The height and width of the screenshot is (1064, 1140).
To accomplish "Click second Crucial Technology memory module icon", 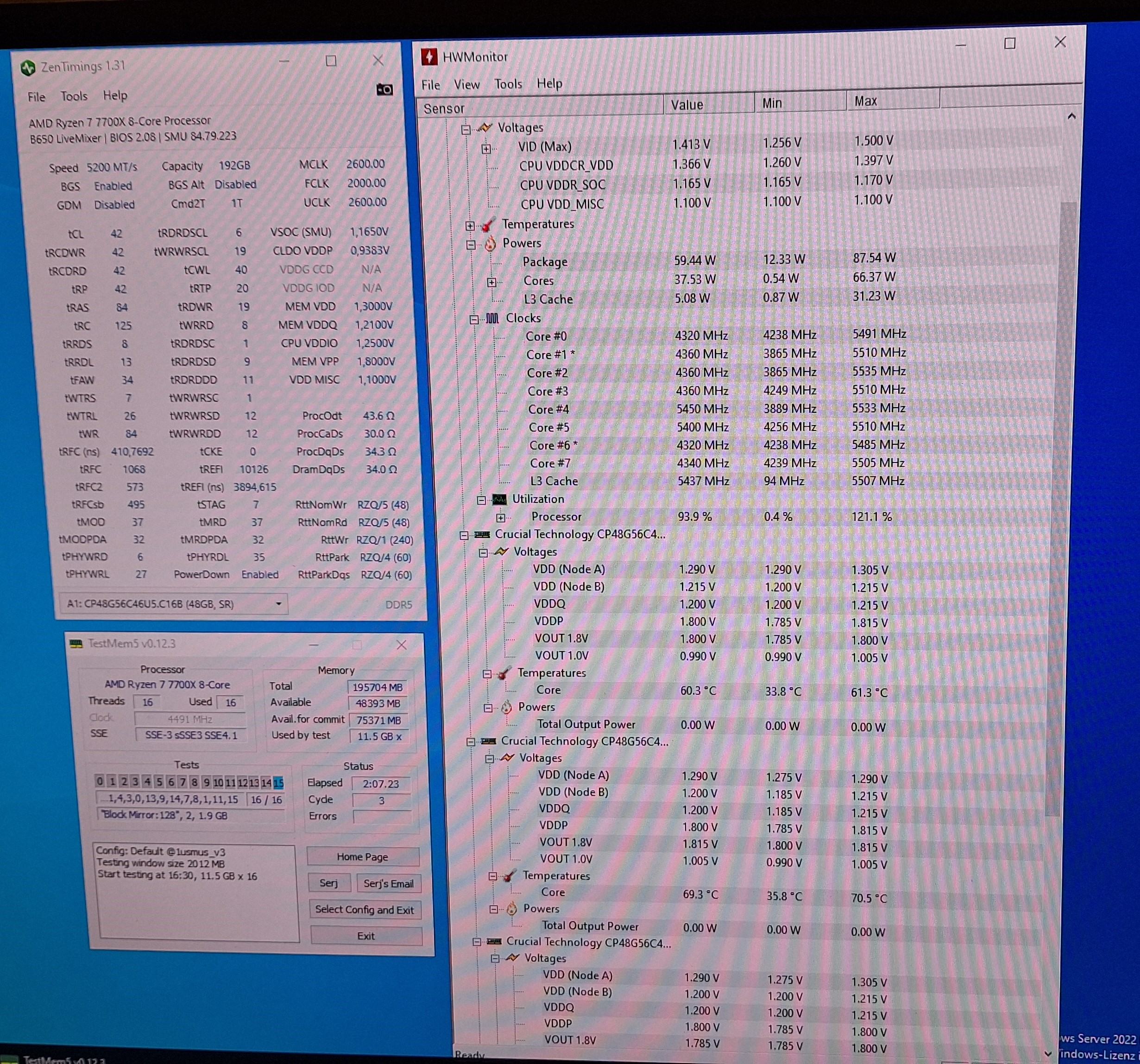I will click(x=489, y=741).
